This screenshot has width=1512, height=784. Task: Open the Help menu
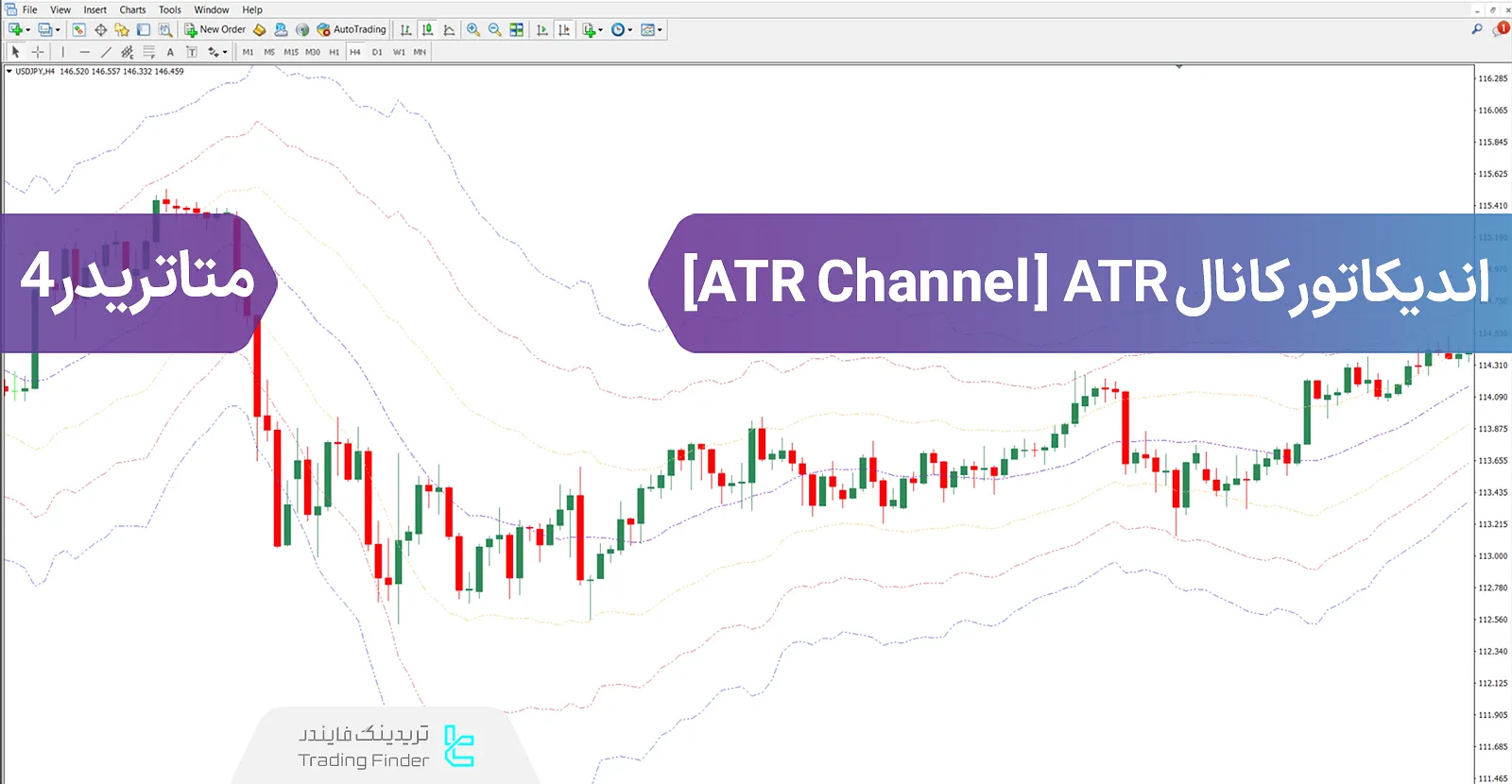pos(252,9)
